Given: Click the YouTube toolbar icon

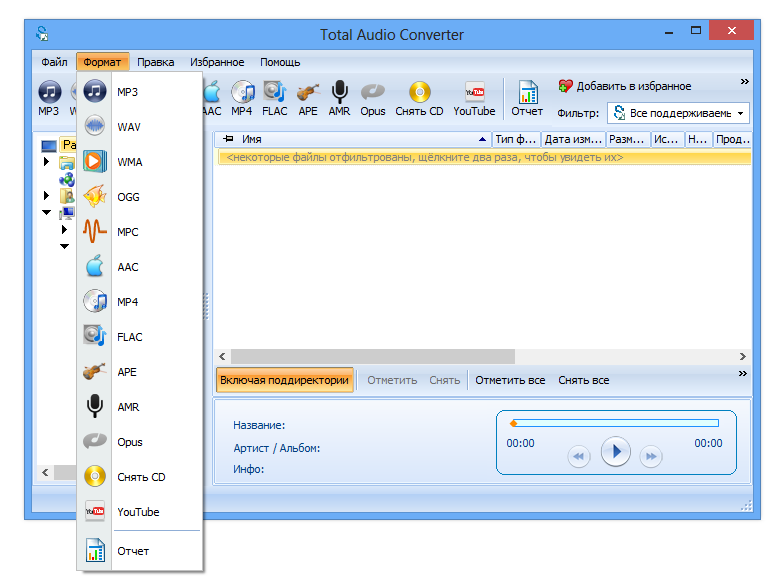Looking at the screenshot, I should (474, 98).
